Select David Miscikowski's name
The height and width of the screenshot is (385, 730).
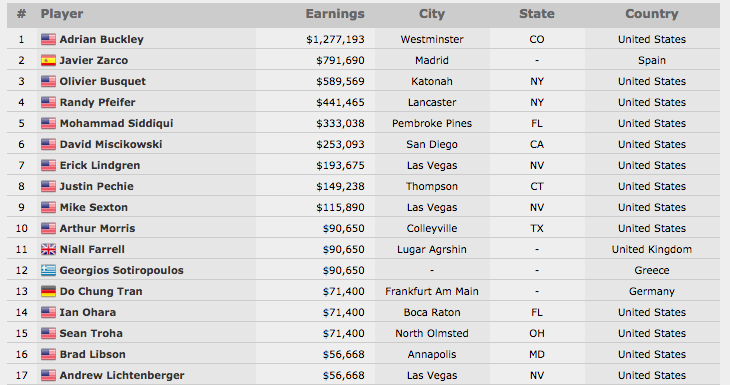(111, 144)
